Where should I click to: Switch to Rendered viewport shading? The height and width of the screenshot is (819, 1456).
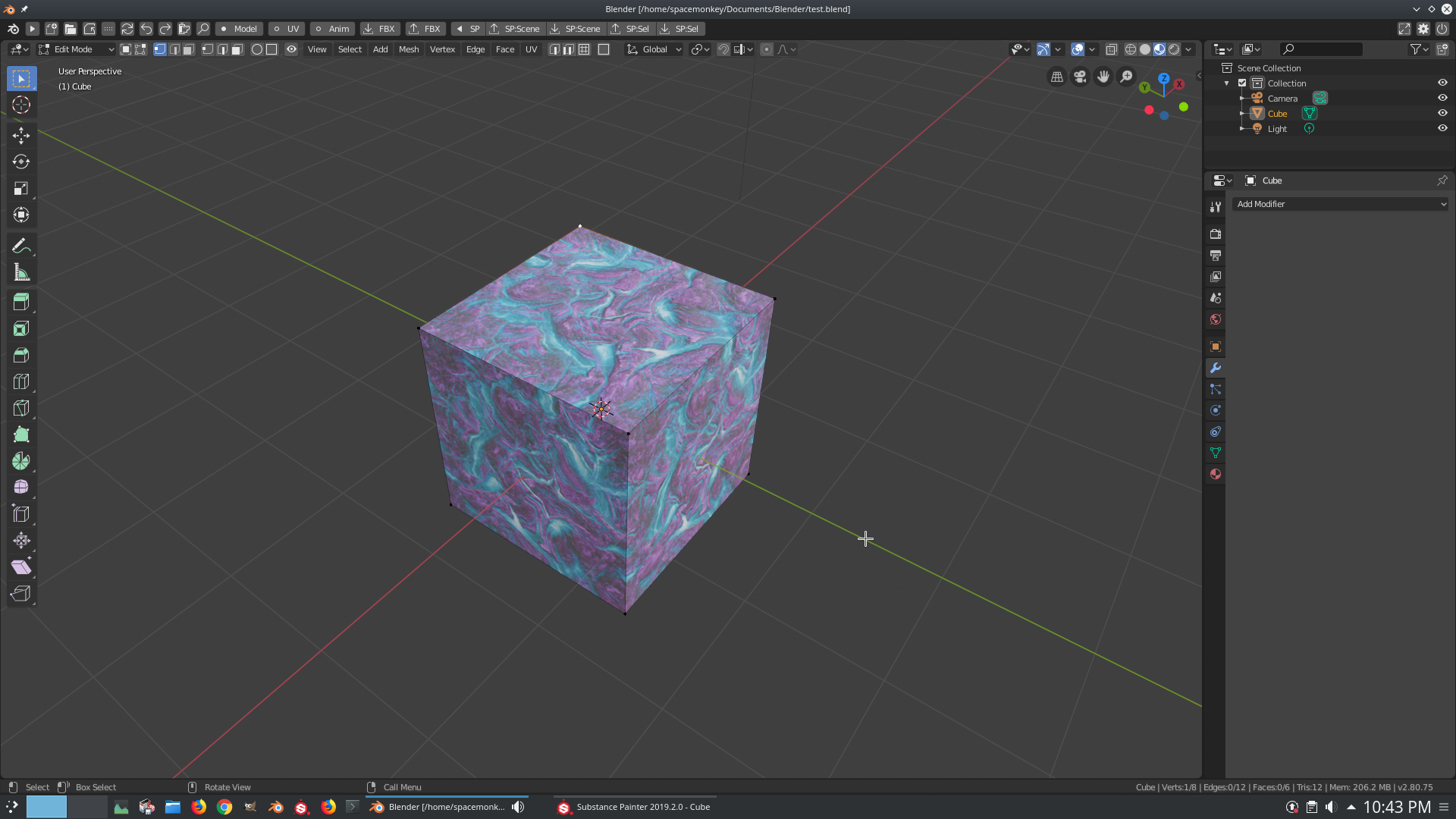(1174, 49)
